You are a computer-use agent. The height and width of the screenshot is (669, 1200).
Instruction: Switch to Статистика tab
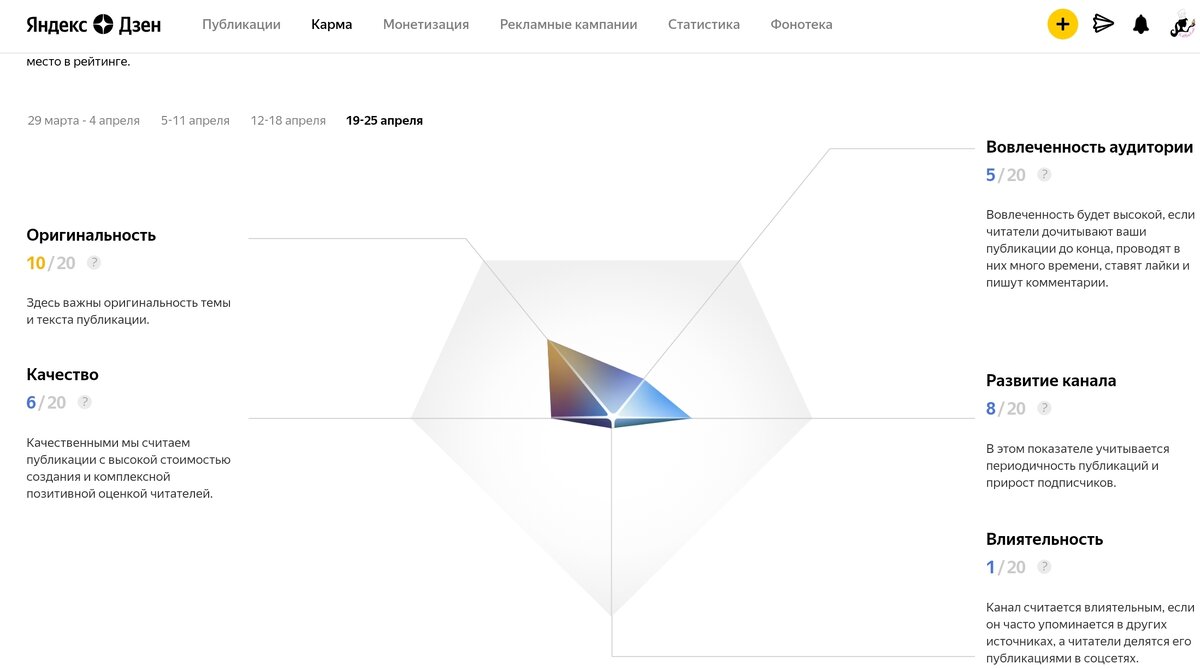(704, 24)
